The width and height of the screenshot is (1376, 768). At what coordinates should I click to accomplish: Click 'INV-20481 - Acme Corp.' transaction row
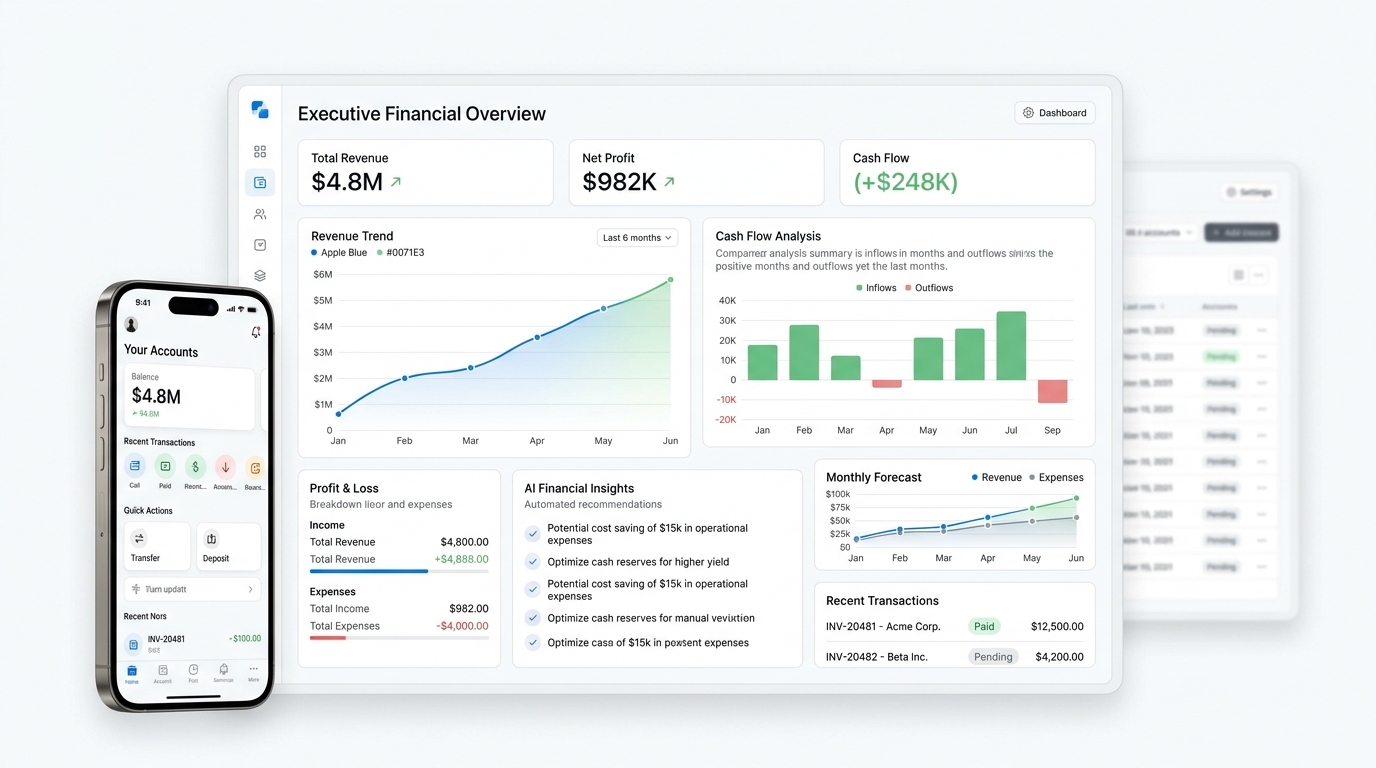pos(954,626)
